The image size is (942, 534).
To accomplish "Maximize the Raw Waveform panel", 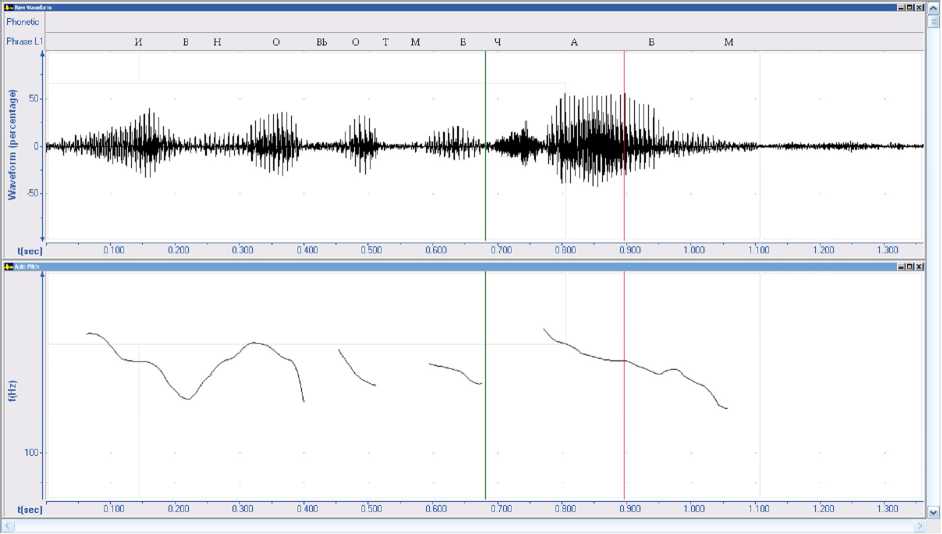I will click(910, 6).
